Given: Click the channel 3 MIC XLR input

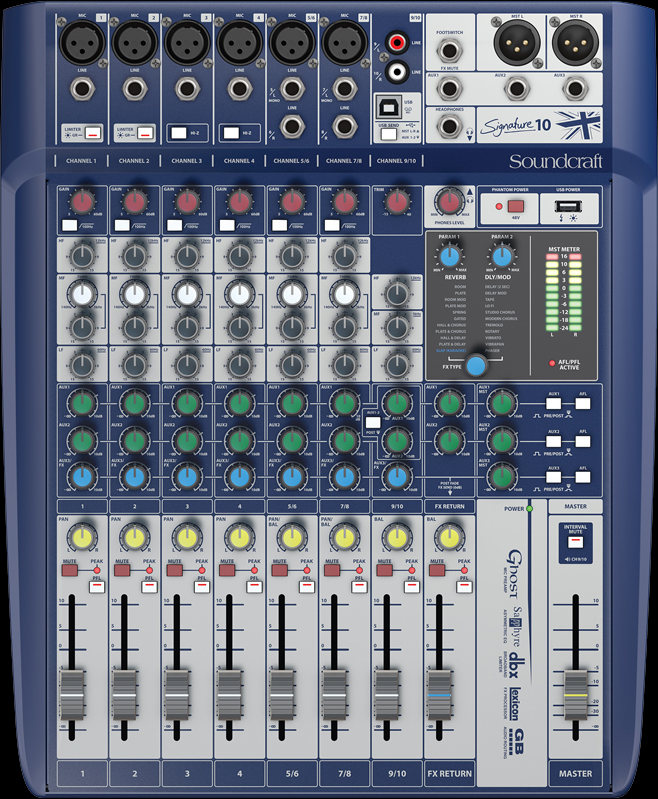Looking at the screenshot, I should click(x=187, y=43).
